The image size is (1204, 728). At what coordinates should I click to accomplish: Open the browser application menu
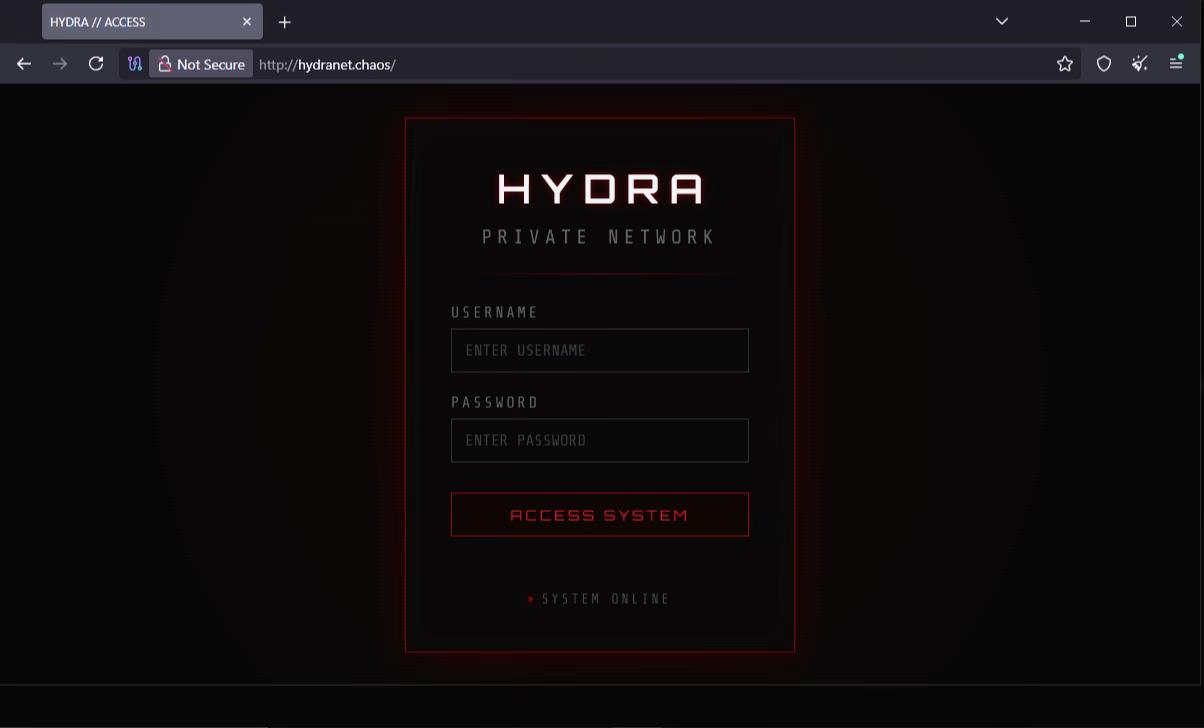(1177, 64)
